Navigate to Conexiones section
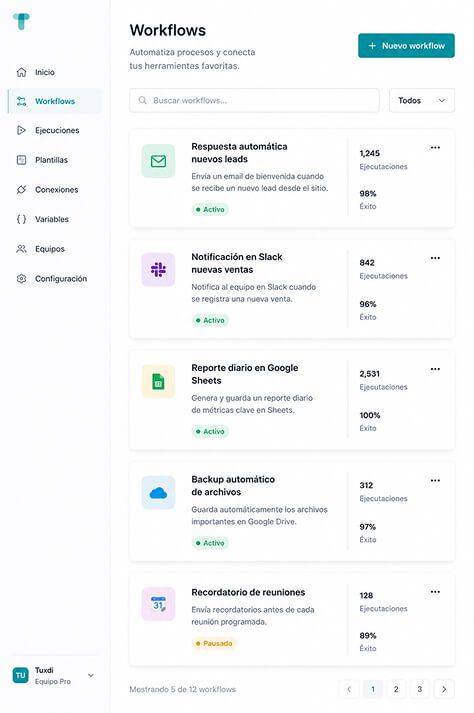The image size is (474, 713). pyautogui.click(x=55, y=190)
